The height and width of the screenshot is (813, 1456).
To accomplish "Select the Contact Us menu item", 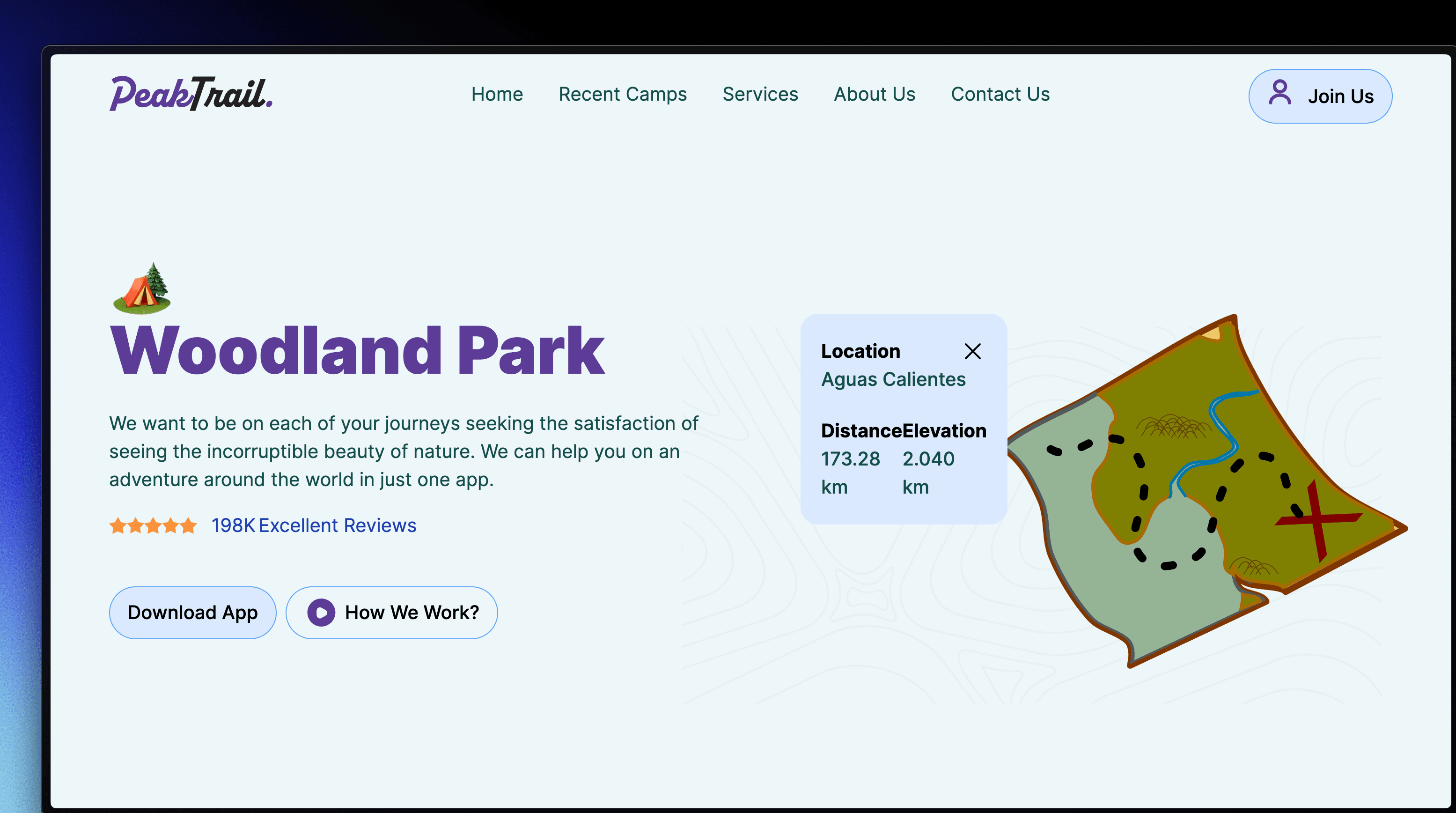I will pos(1000,94).
